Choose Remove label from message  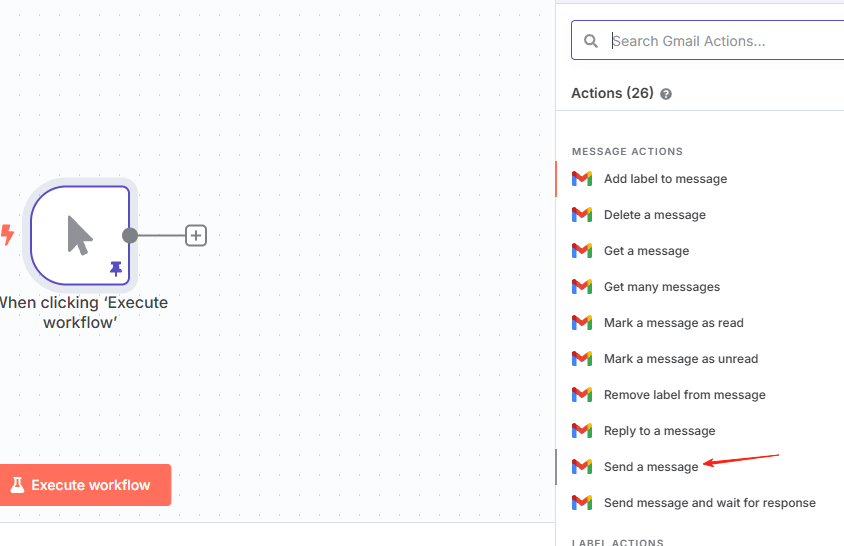tap(684, 395)
